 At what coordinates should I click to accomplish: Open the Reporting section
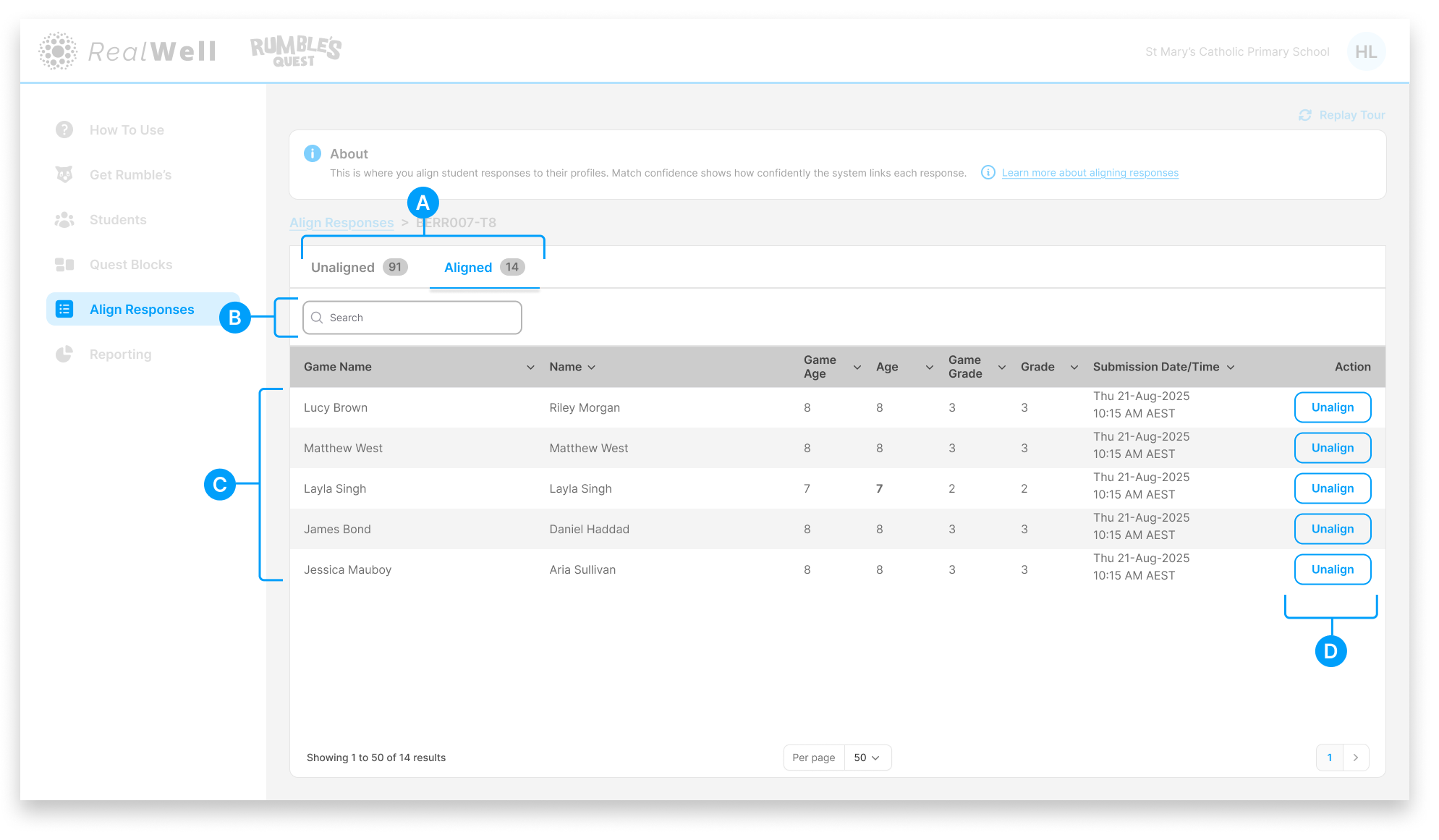coord(120,354)
